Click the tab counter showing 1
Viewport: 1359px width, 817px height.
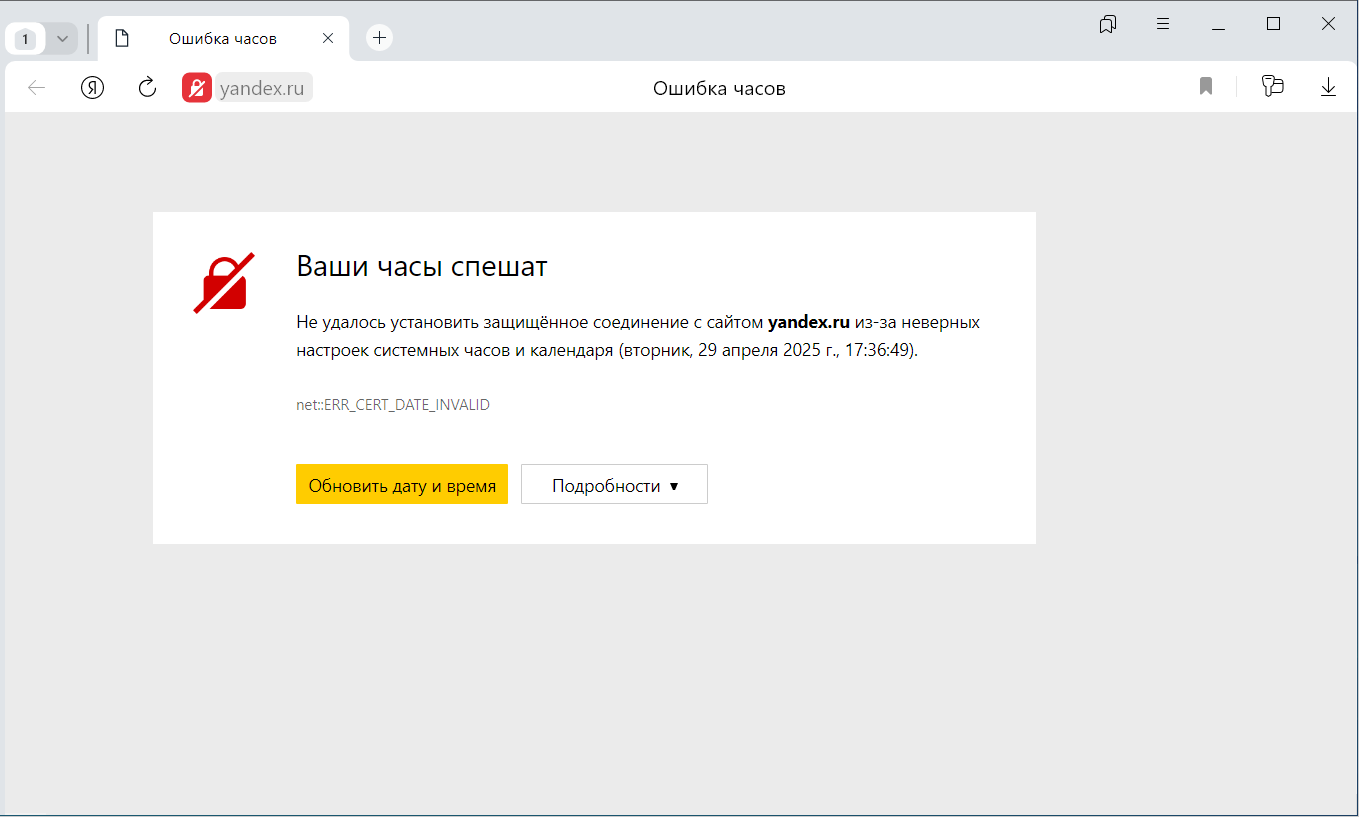26,39
